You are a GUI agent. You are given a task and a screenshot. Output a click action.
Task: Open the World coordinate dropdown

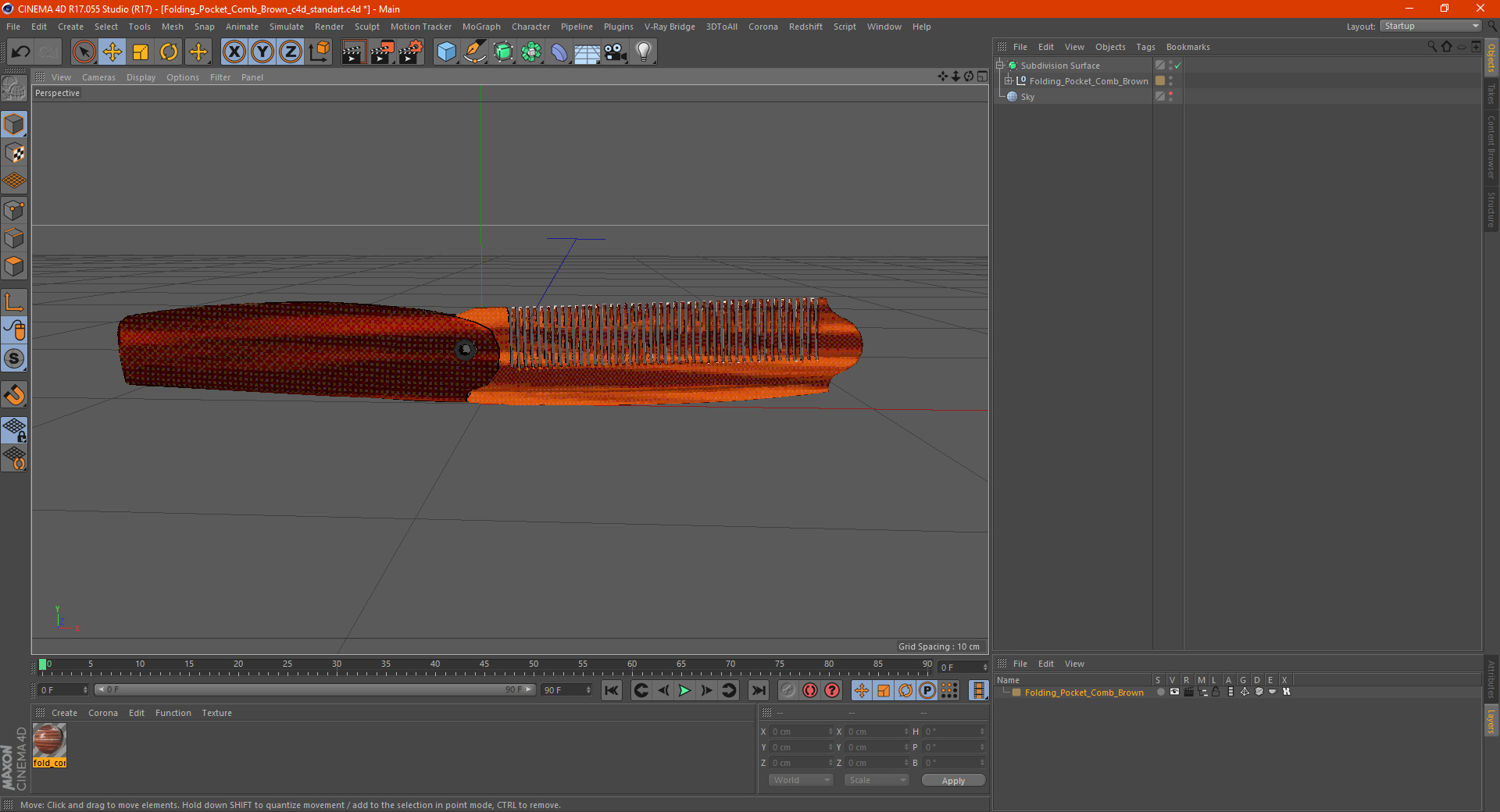(x=801, y=780)
